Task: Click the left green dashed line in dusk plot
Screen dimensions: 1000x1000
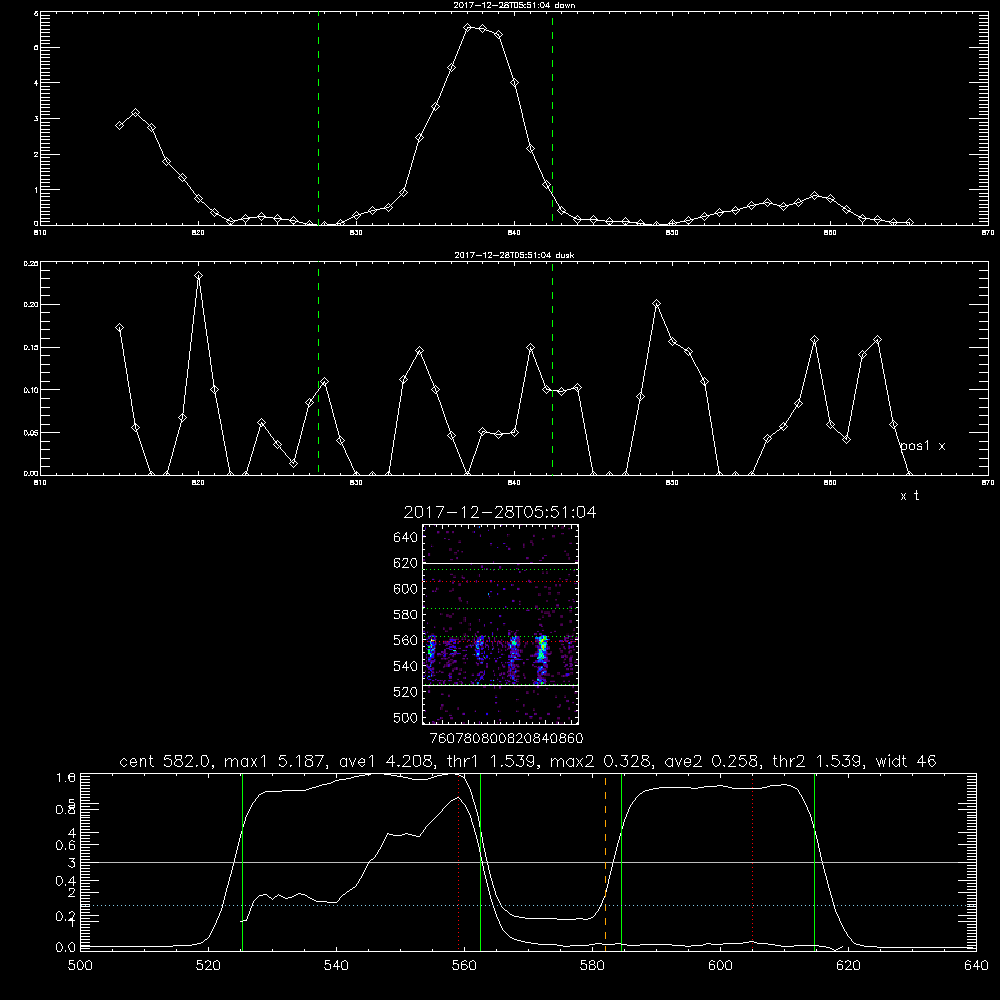Action: [318, 368]
